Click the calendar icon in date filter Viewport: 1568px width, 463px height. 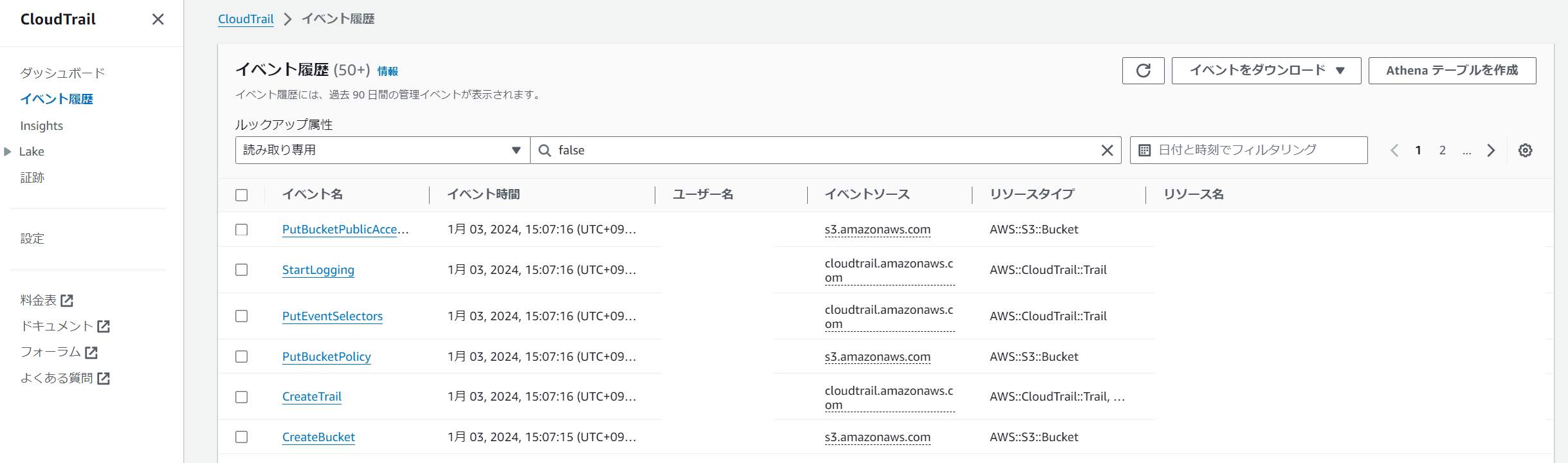pos(1145,150)
